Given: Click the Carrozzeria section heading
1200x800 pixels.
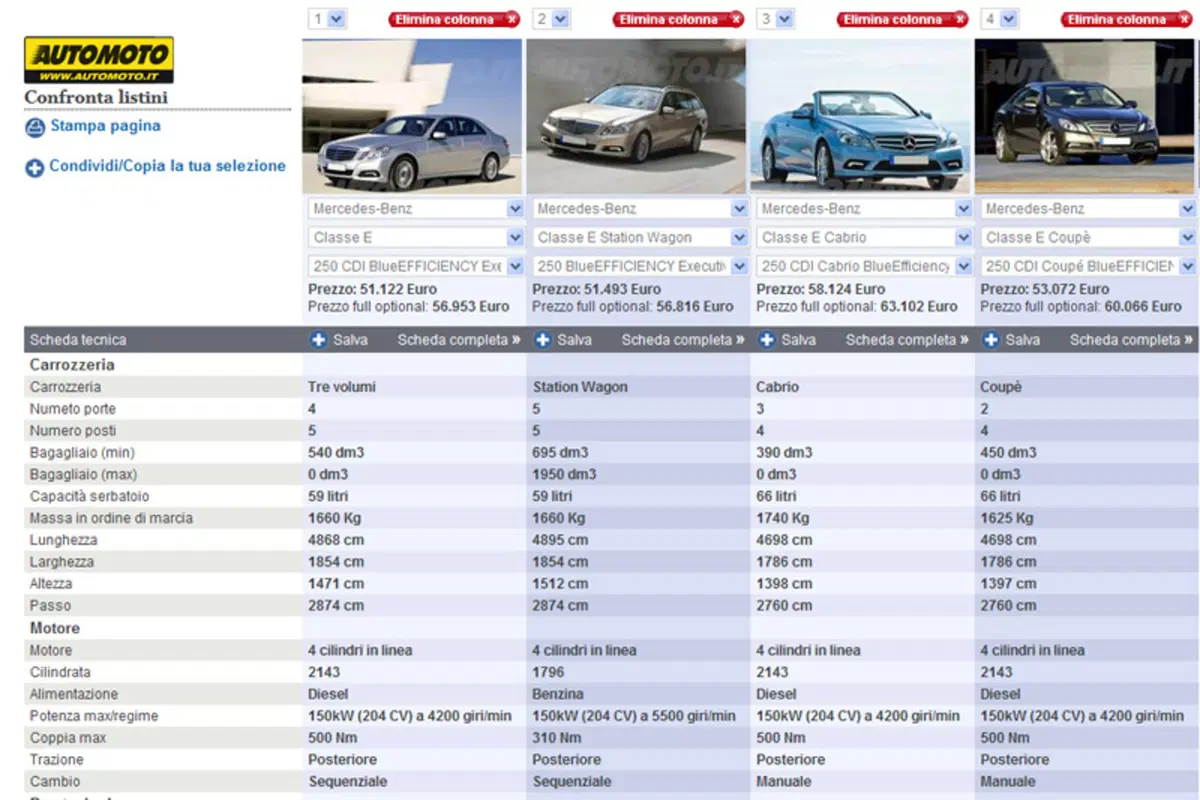Looking at the screenshot, I should (x=72, y=365).
